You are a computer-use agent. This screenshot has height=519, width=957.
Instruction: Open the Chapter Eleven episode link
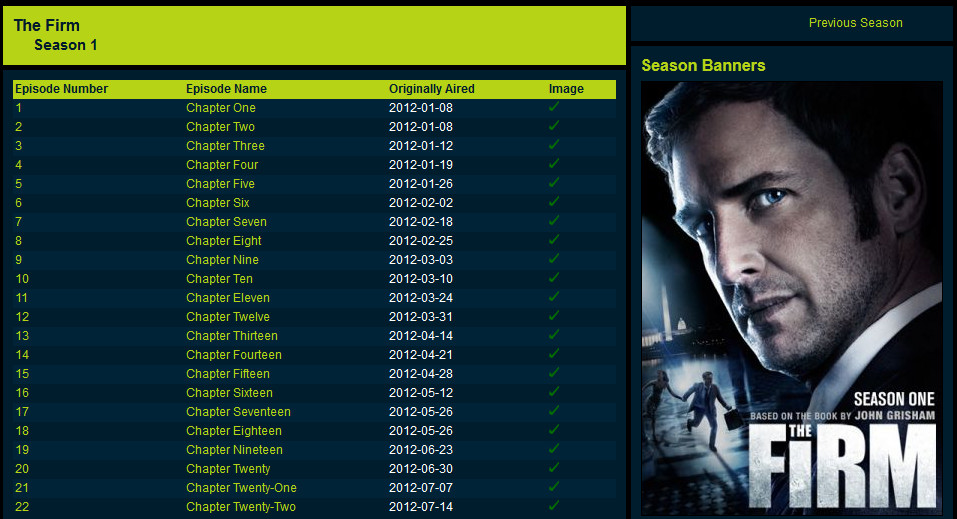click(228, 297)
